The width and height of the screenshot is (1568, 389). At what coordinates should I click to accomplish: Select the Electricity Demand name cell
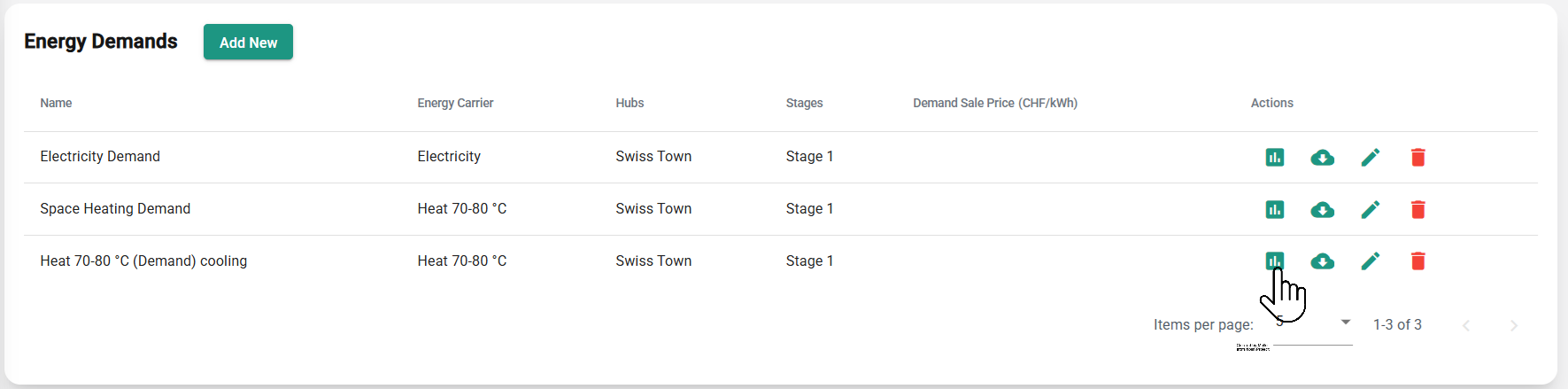(x=100, y=157)
